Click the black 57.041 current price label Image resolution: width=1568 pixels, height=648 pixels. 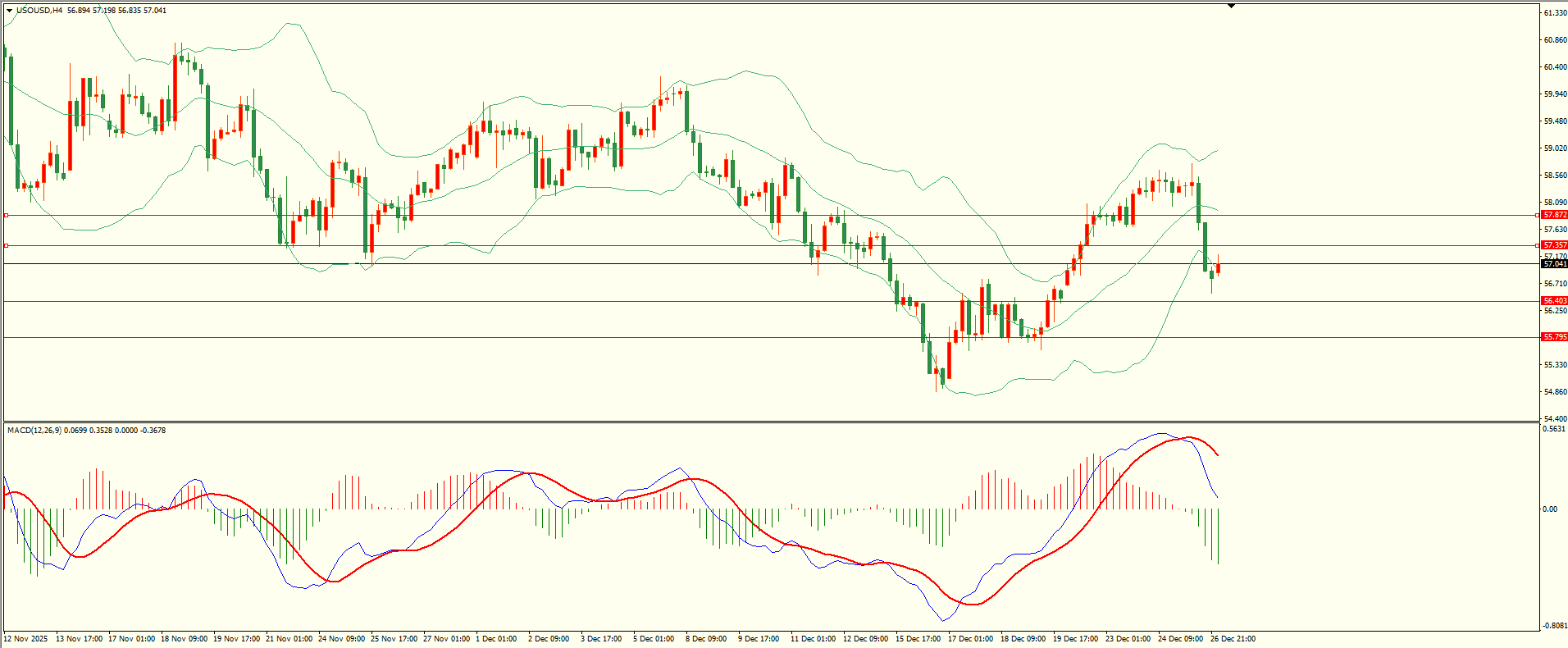tap(1554, 264)
